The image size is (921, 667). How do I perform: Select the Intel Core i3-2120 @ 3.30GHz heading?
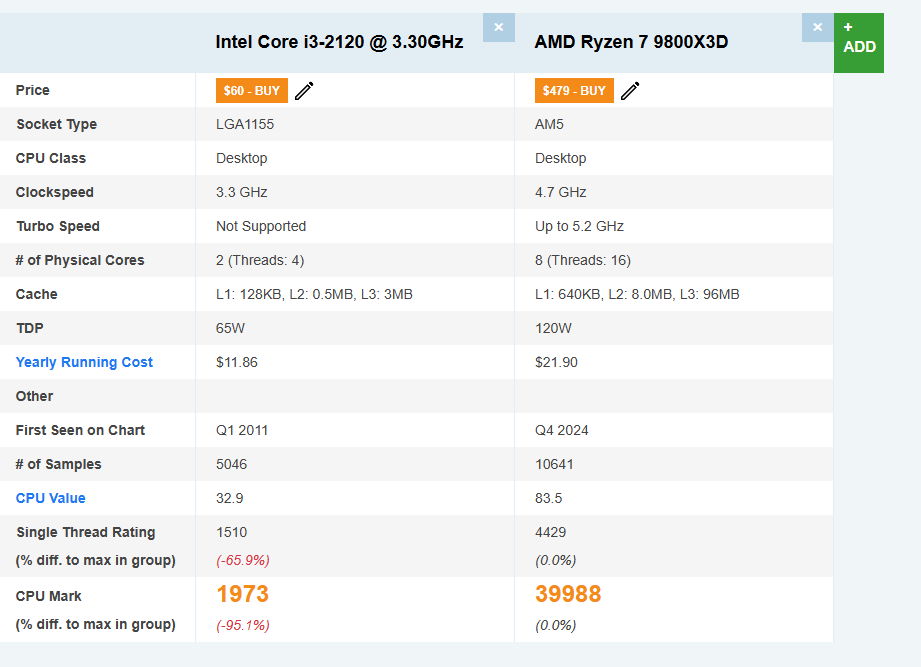tap(340, 42)
